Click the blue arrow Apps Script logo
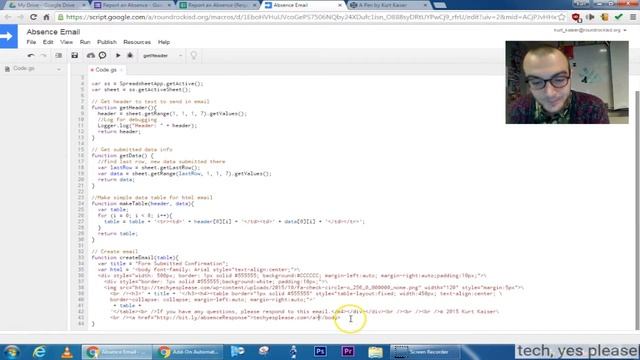 pos(9,36)
